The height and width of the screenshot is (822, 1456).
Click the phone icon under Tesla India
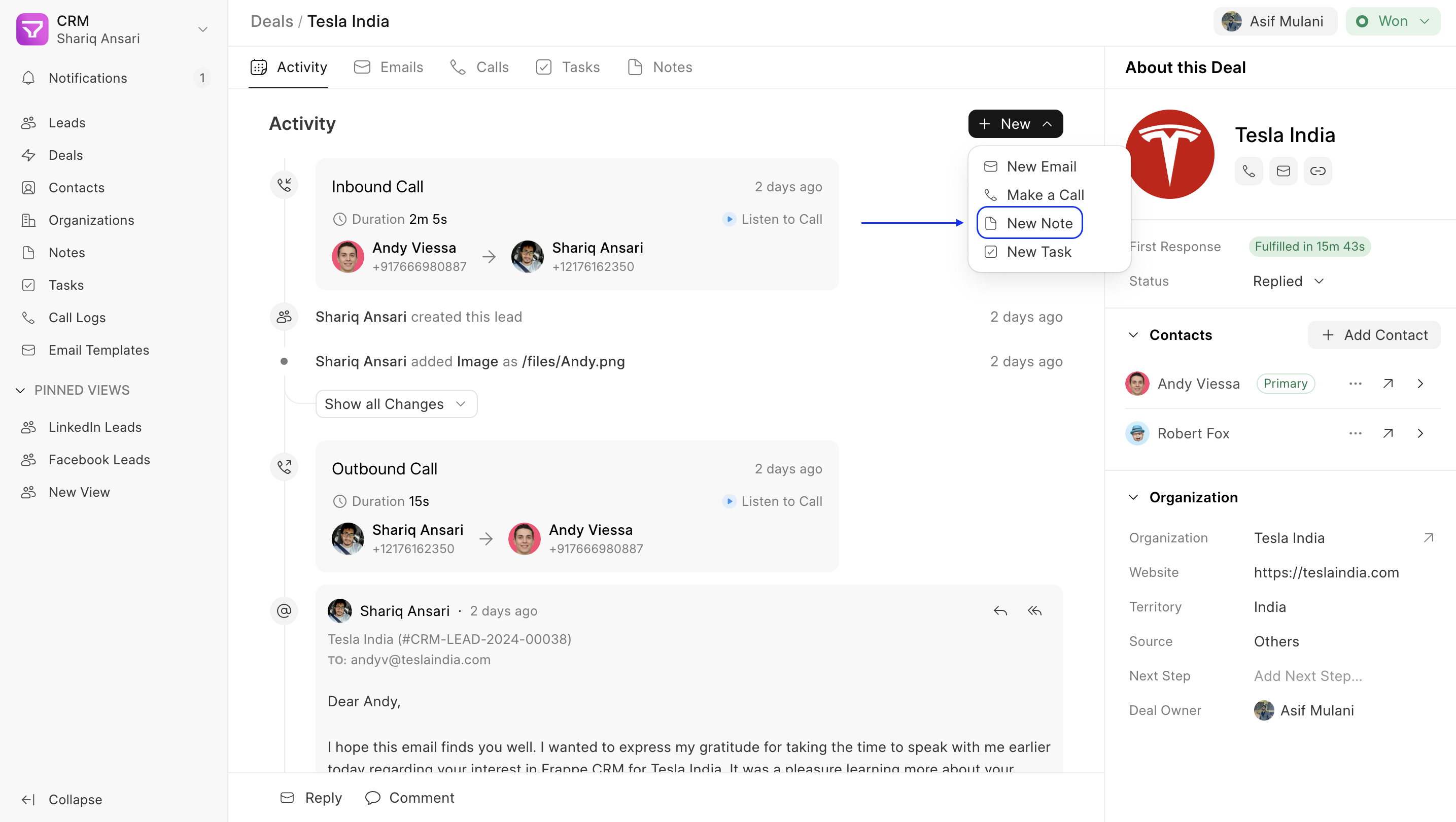(x=1249, y=170)
